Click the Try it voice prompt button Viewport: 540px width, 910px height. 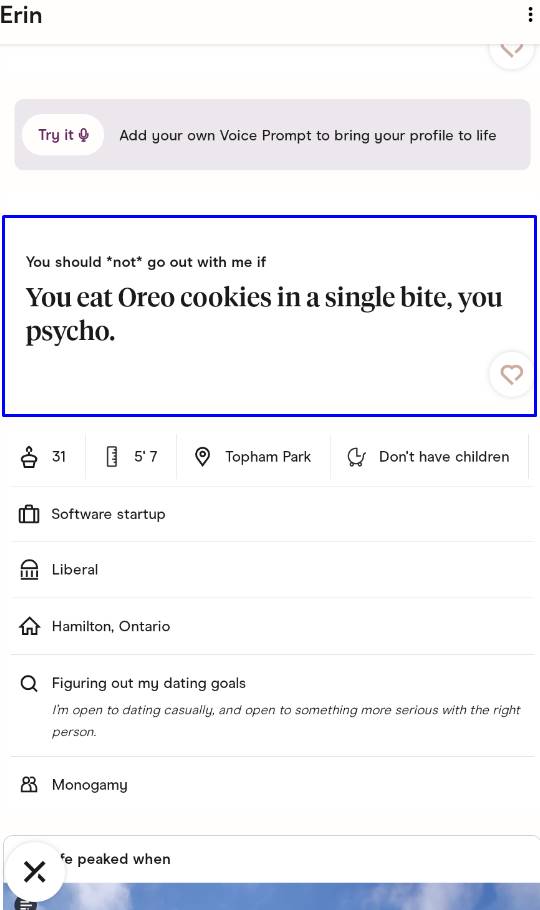tap(63, 135)
